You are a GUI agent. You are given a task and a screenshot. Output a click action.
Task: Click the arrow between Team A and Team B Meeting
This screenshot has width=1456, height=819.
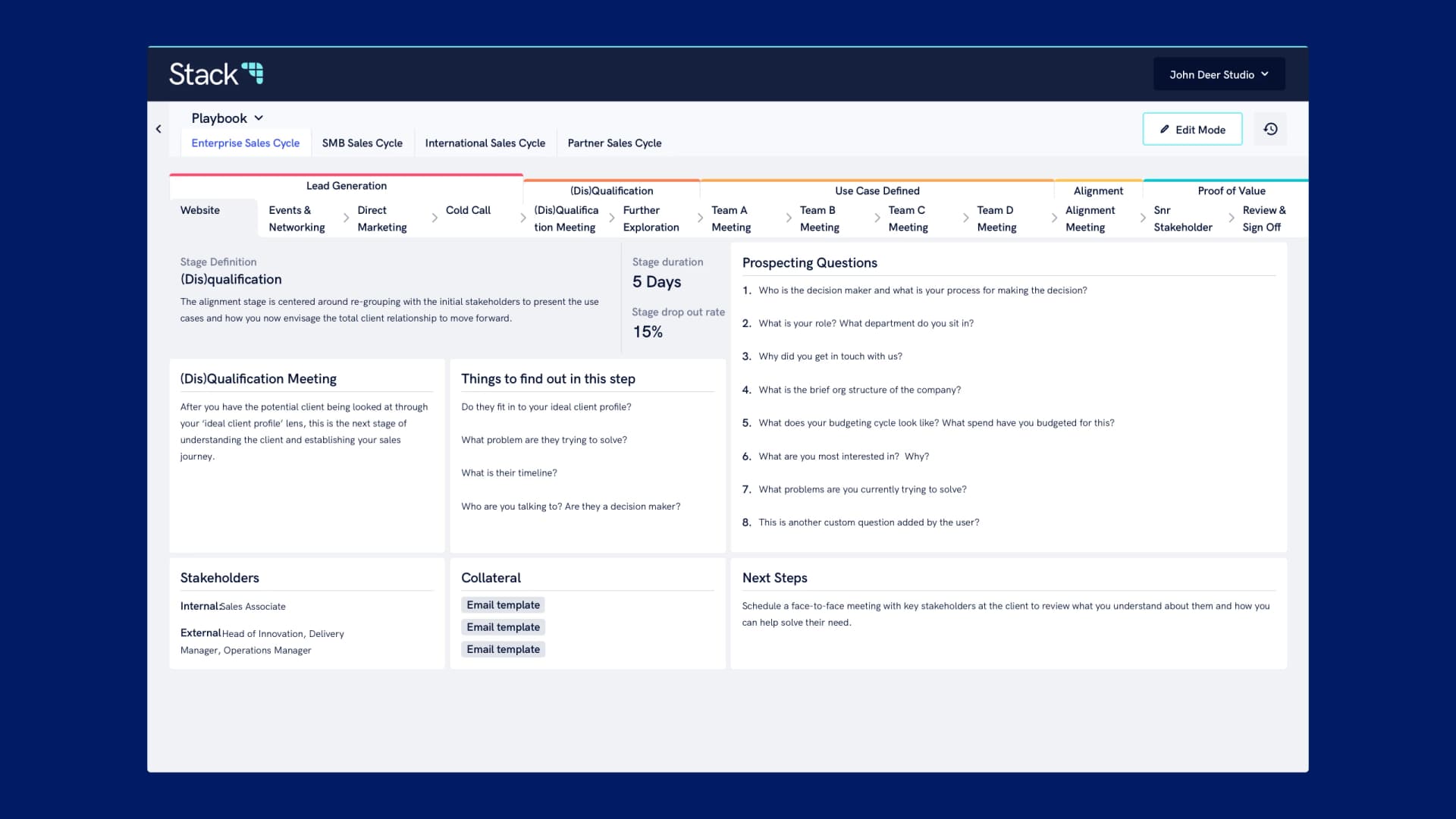(x=789, y=218)
